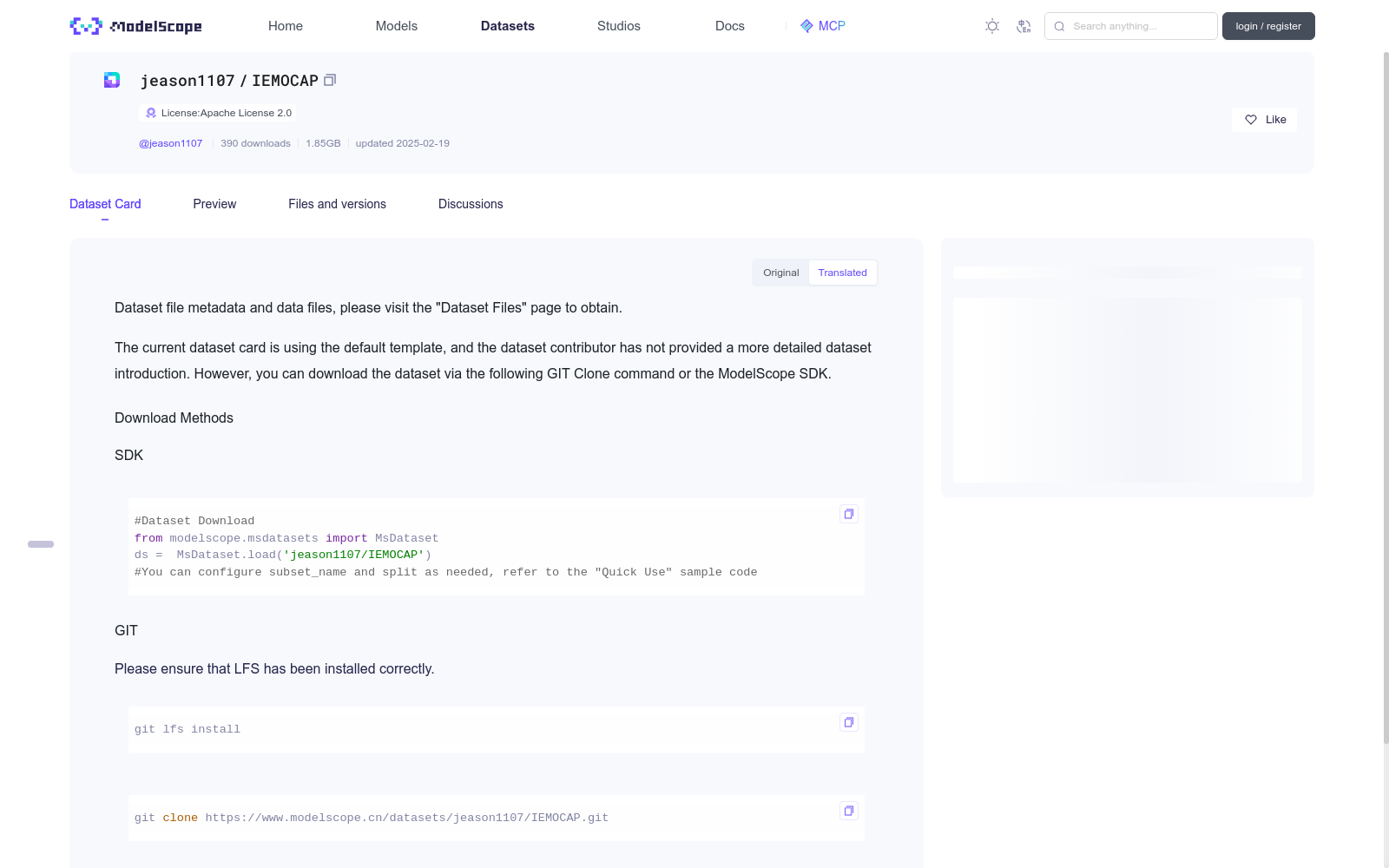This screenshot has height=868, width=1389.
Task: Open the MCP section
Action: tap(822, 26)
